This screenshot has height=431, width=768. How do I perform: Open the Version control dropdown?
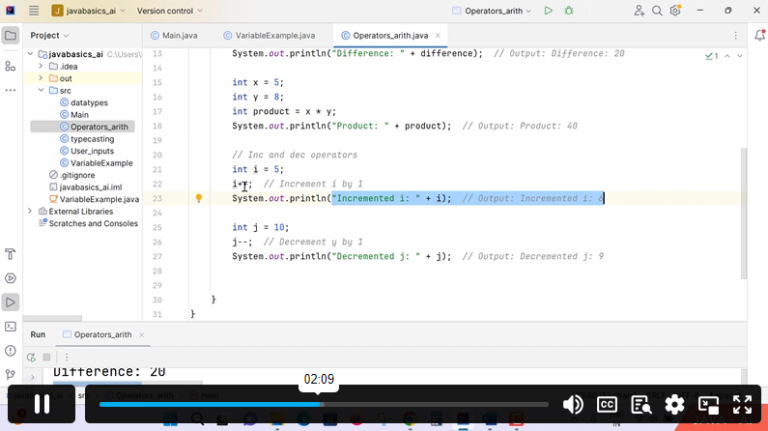click(x=169, y=10)
